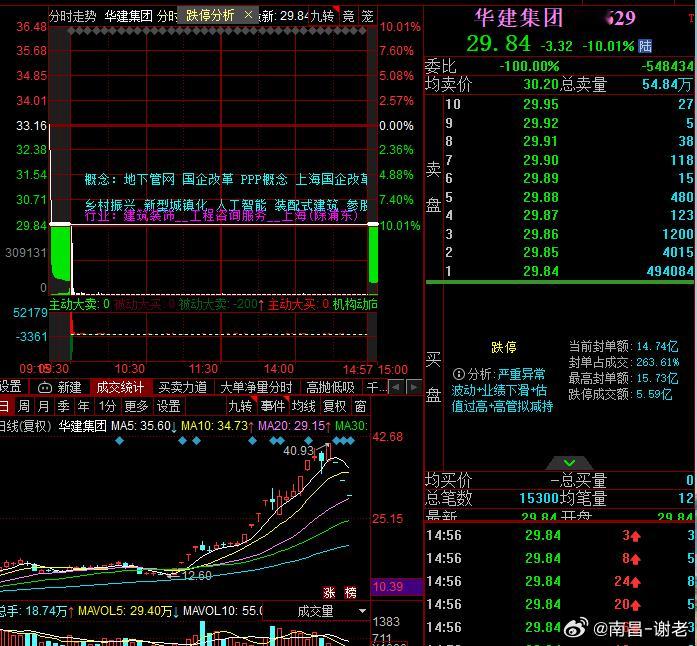Click the MA20: 29.15 indicator label
This screenshot has width=697, height=646.
coord(292,426)
